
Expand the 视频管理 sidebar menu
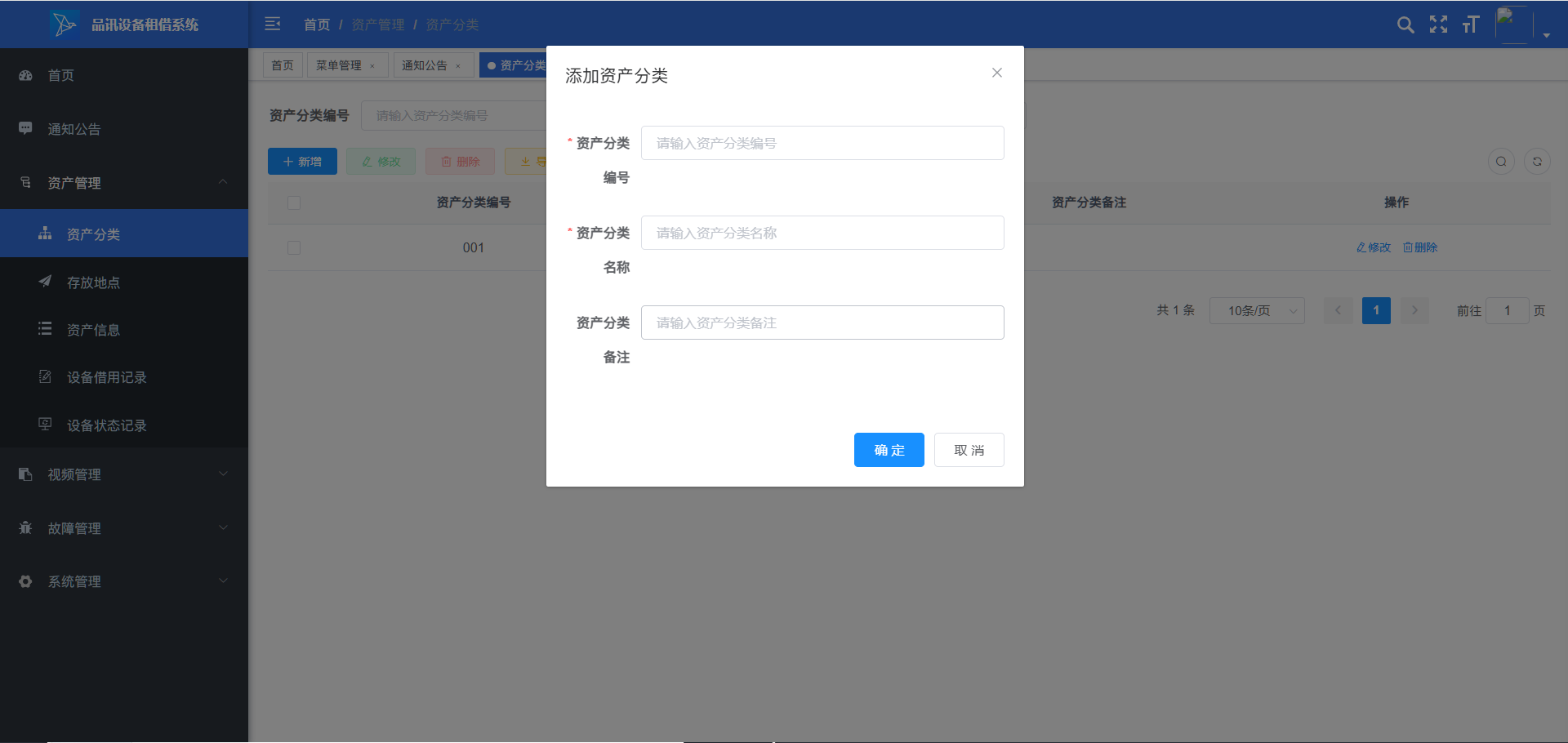pos(223,474)
